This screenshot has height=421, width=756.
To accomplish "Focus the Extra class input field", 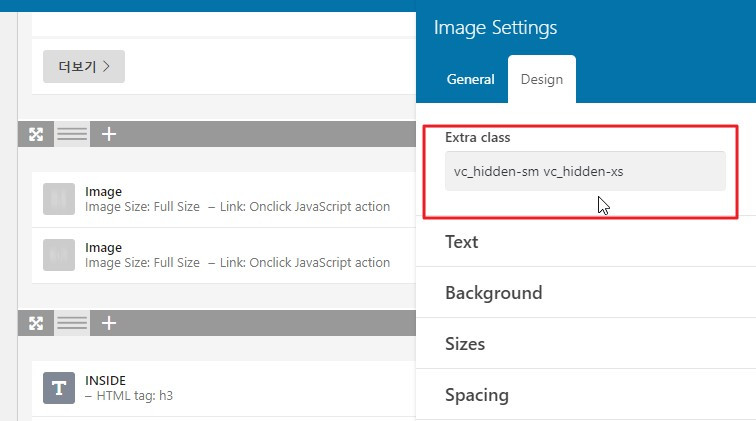I will pyautogui.click(x=585, y=171).
